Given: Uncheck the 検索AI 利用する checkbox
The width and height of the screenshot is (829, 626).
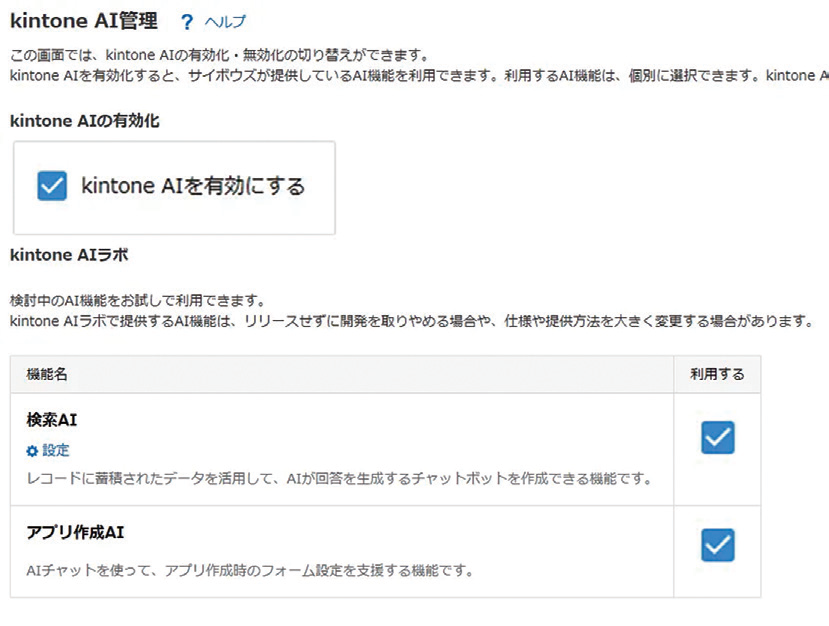Looking at the screenshot, I should 717,437.
